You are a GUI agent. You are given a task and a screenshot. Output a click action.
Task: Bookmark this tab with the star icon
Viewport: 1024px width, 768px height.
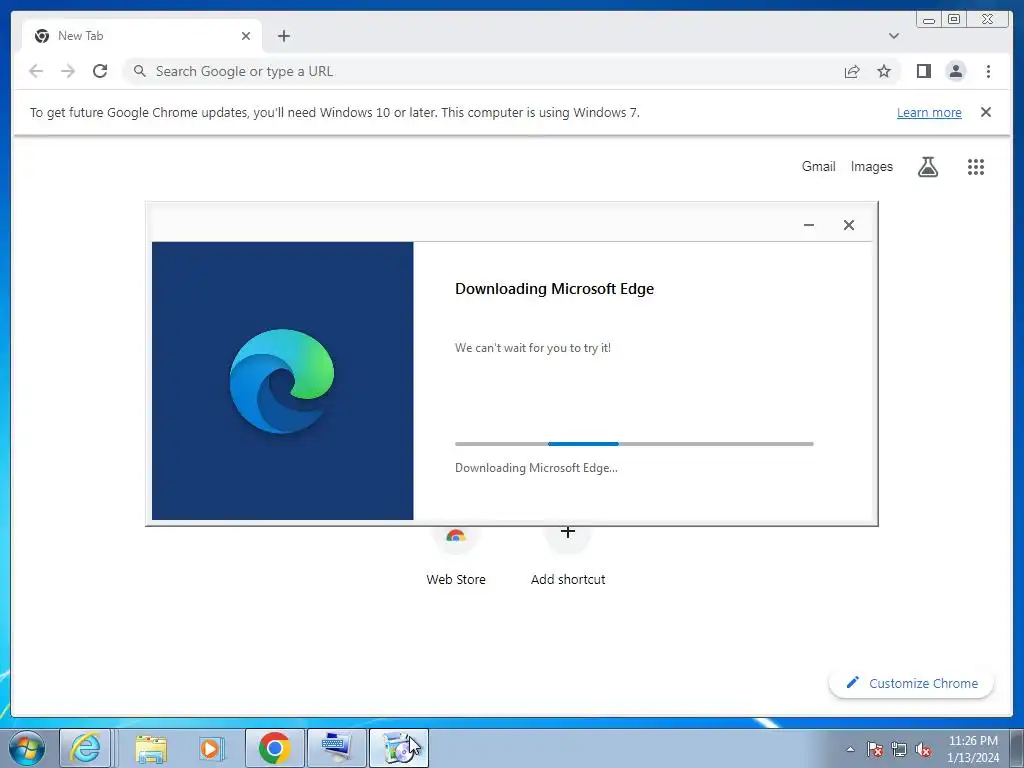[x=884, y=71]
